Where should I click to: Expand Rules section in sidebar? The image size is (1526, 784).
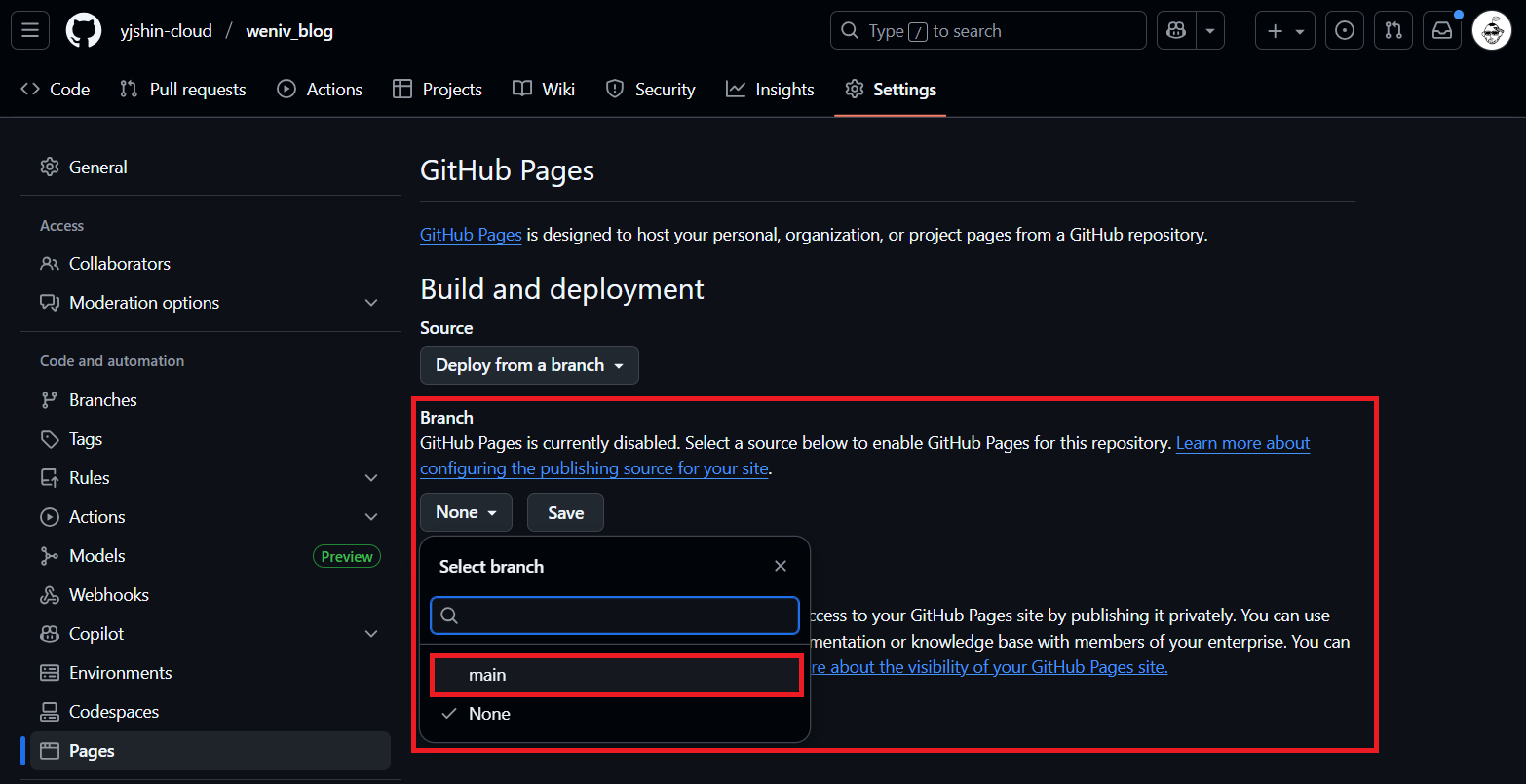[x=210, y=478]
